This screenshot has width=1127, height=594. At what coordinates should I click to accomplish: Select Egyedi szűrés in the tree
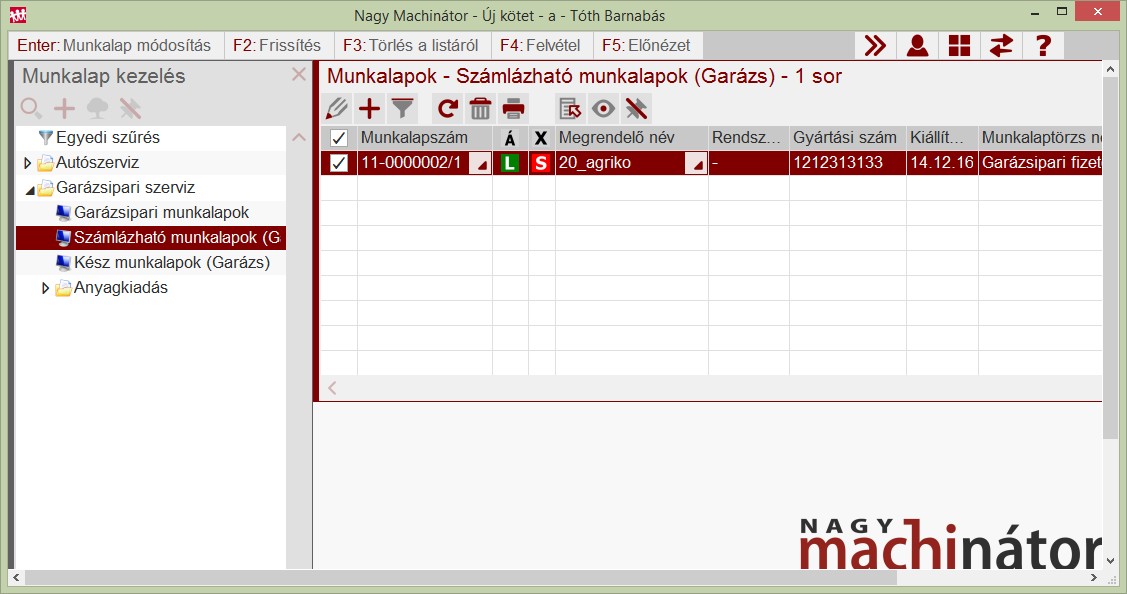coord(108,137)
